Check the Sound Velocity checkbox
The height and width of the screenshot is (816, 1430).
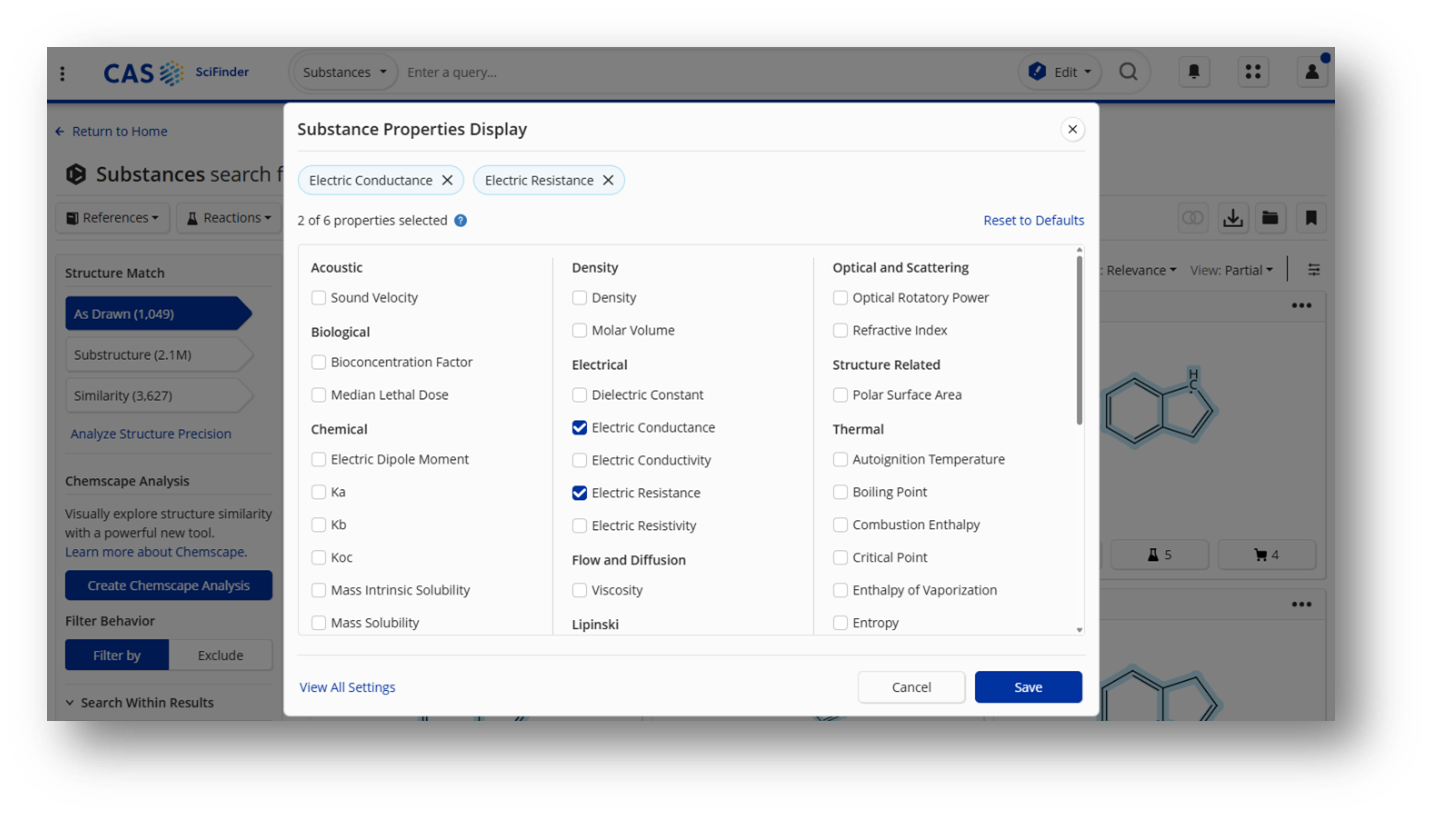[x=318, y=297]
